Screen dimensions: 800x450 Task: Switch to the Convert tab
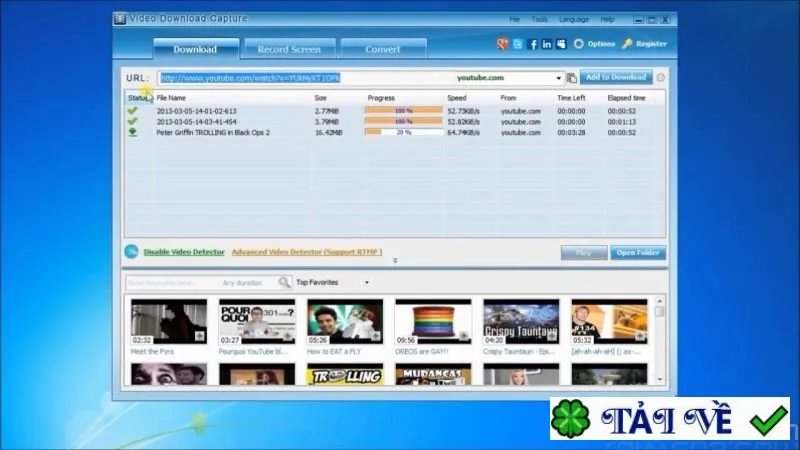[383, 49]
